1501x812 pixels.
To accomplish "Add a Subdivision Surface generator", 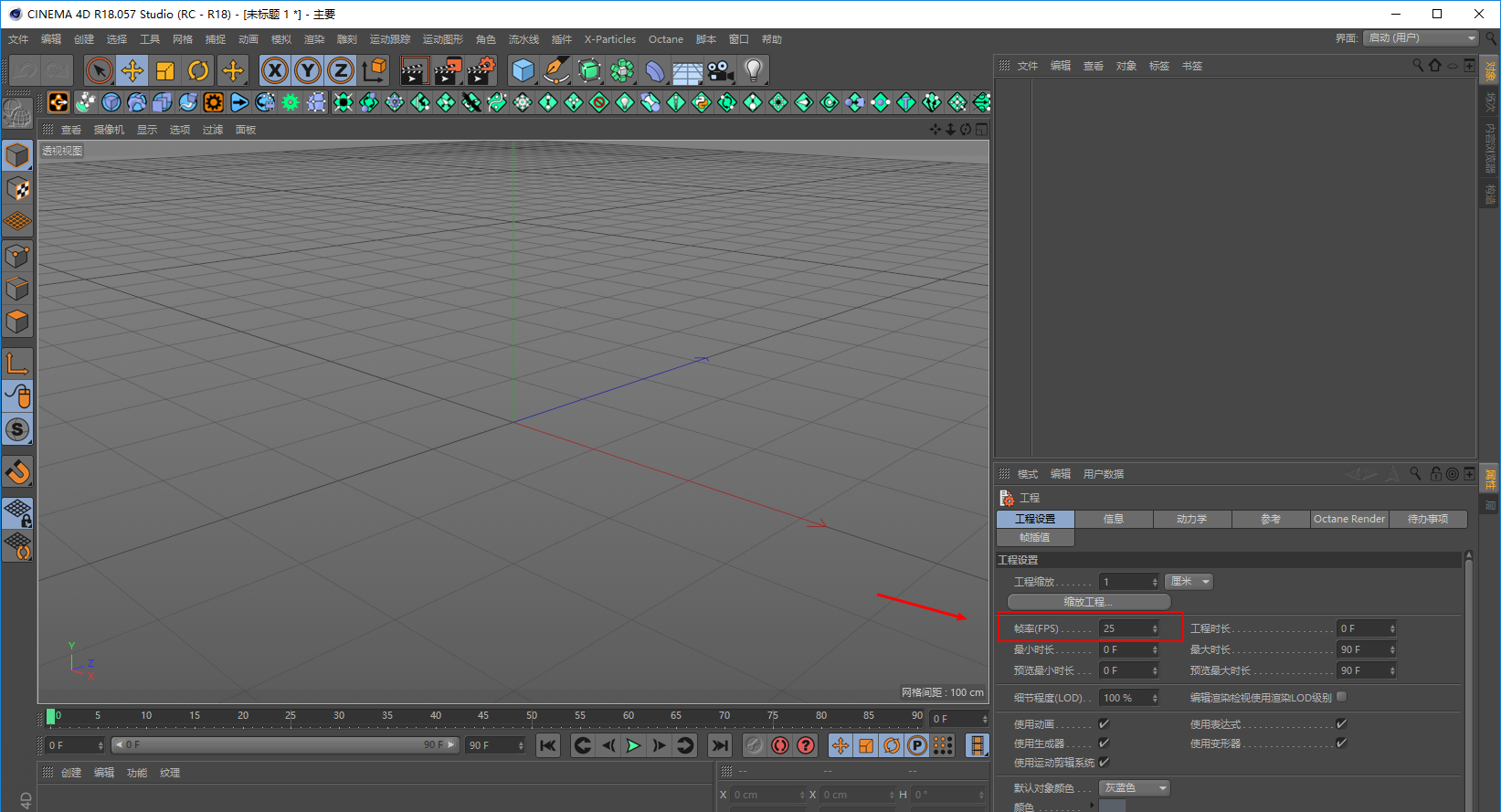I will (589, 70).
